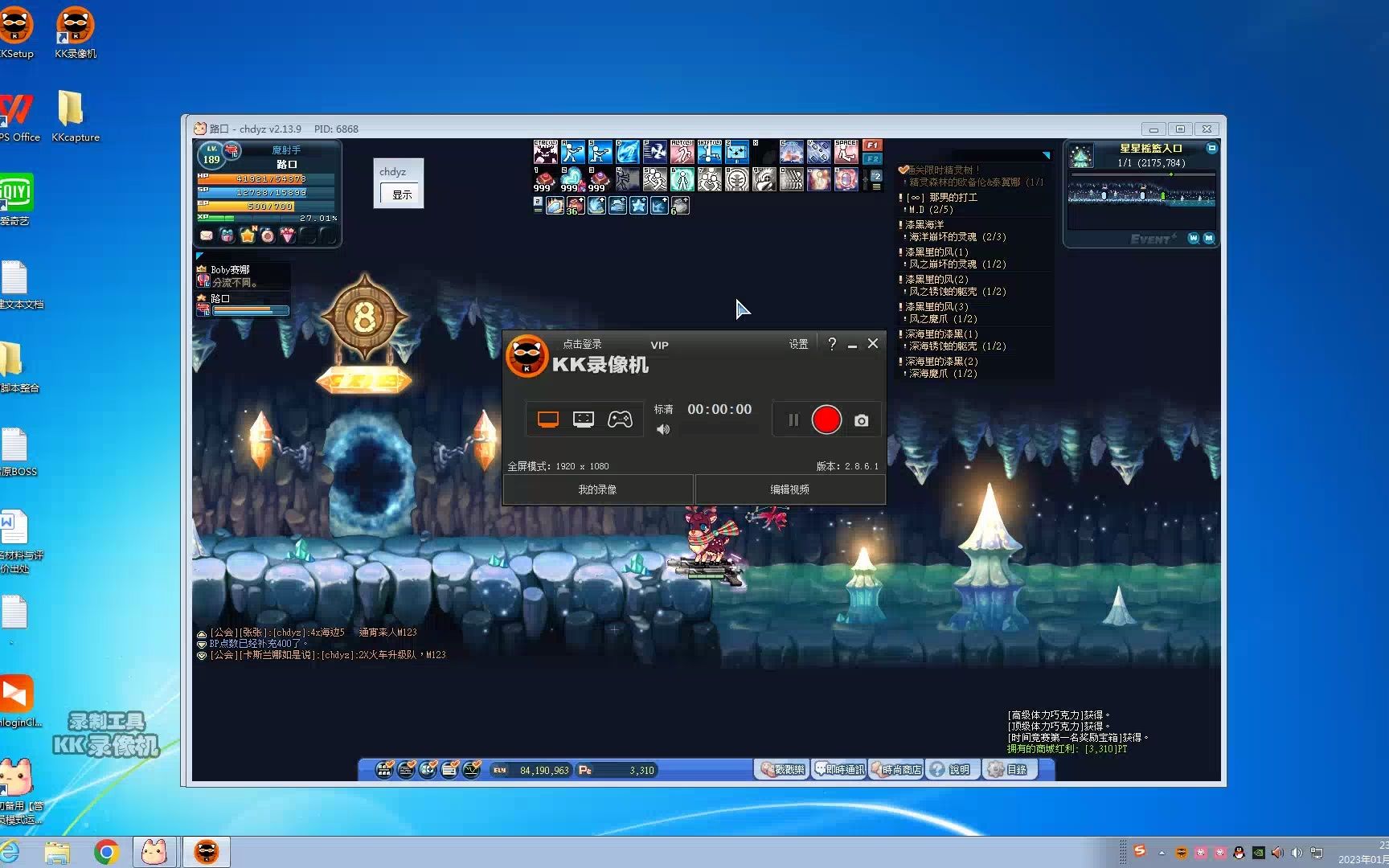Image resolution: width=1389 pixels, height=868 pixels.
Task: Select region recording mode icon
Action: 584,419
